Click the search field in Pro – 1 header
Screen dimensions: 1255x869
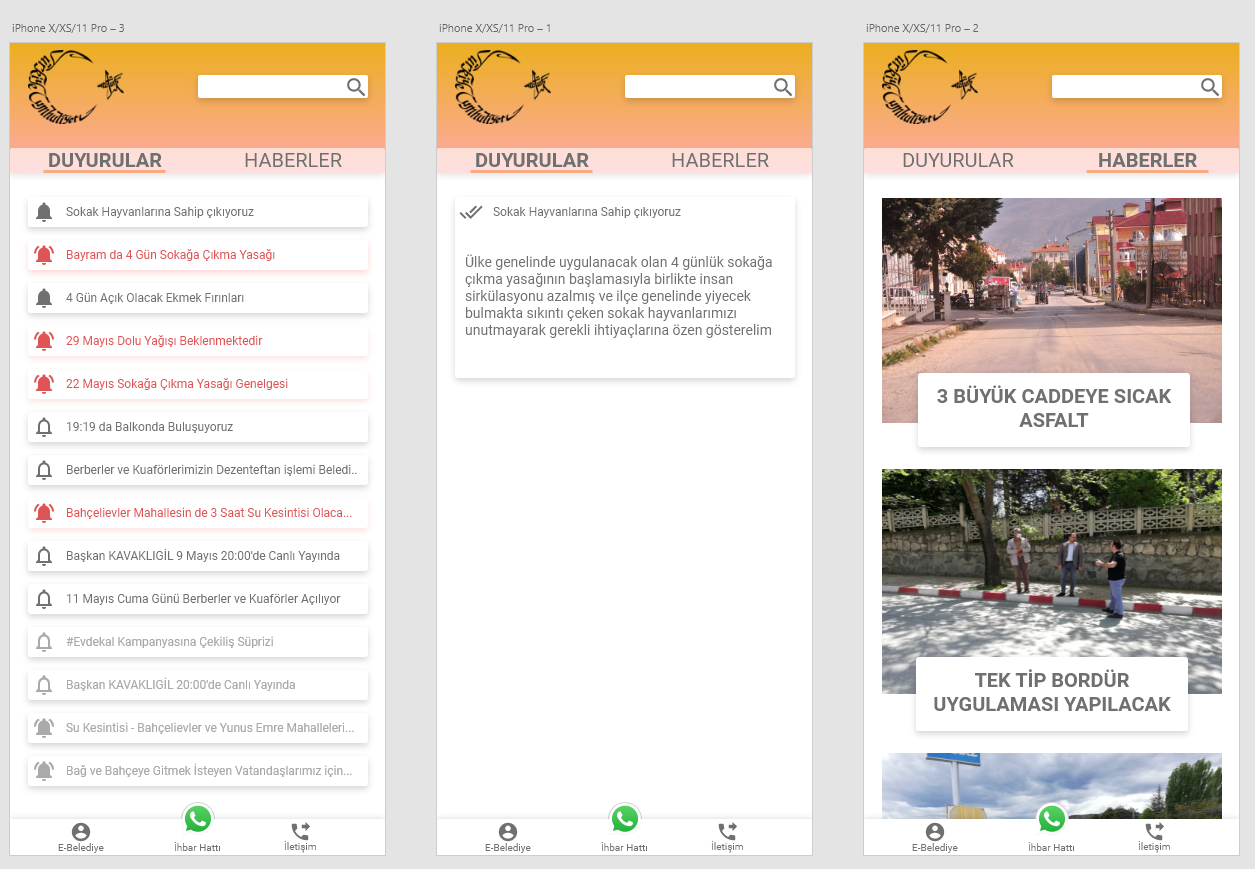tap(710, 87)
